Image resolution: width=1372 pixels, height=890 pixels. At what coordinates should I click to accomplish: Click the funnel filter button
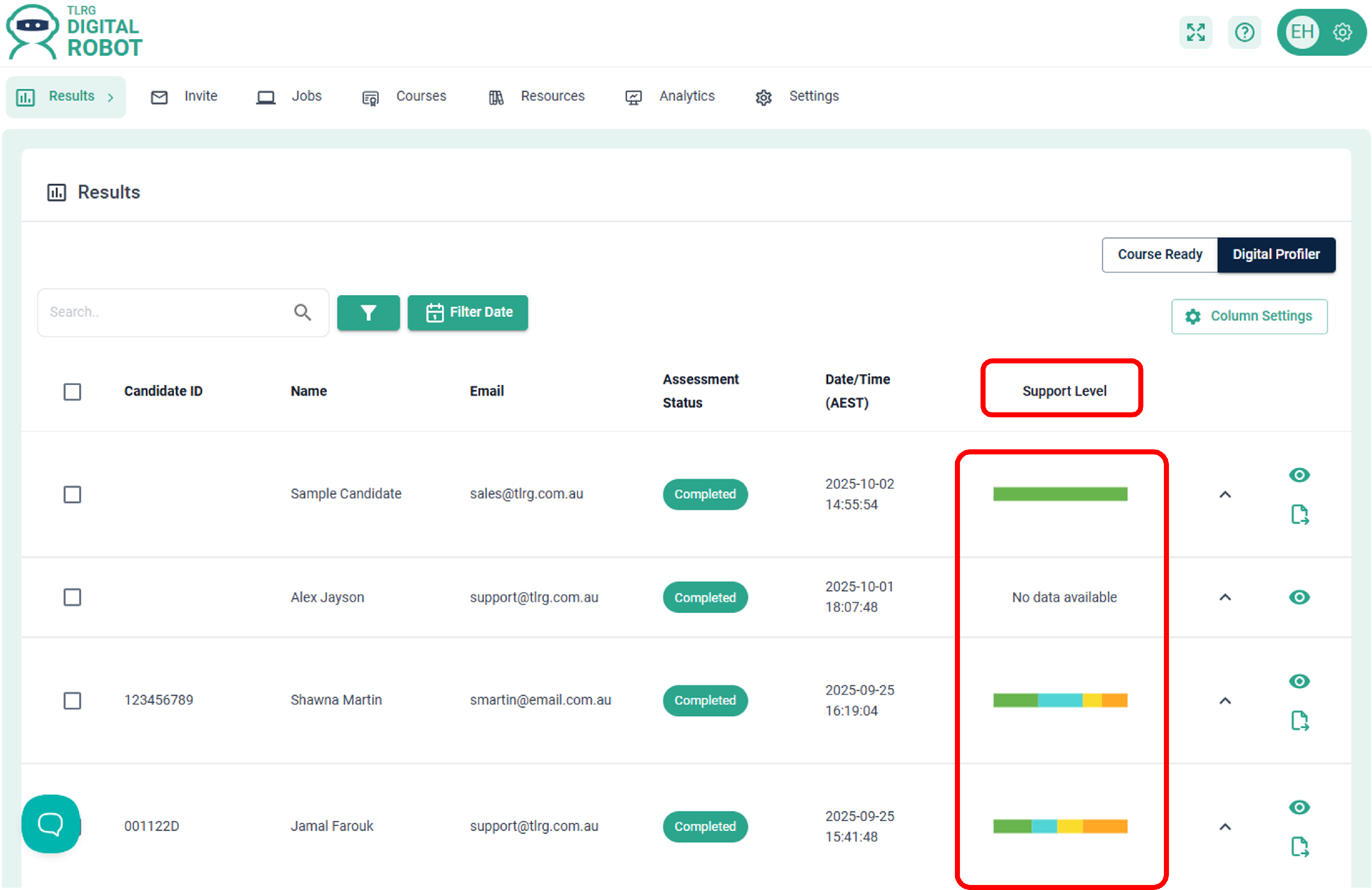tap(368, 312)
